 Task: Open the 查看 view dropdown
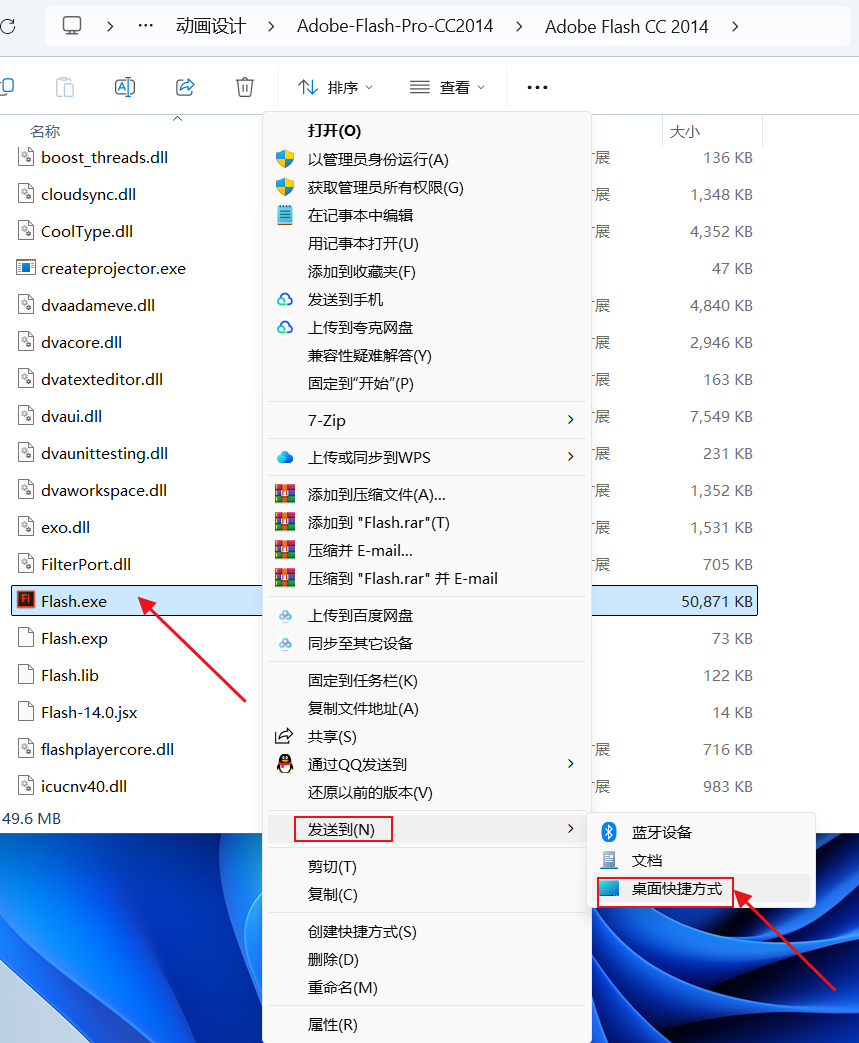coord(447,87)
